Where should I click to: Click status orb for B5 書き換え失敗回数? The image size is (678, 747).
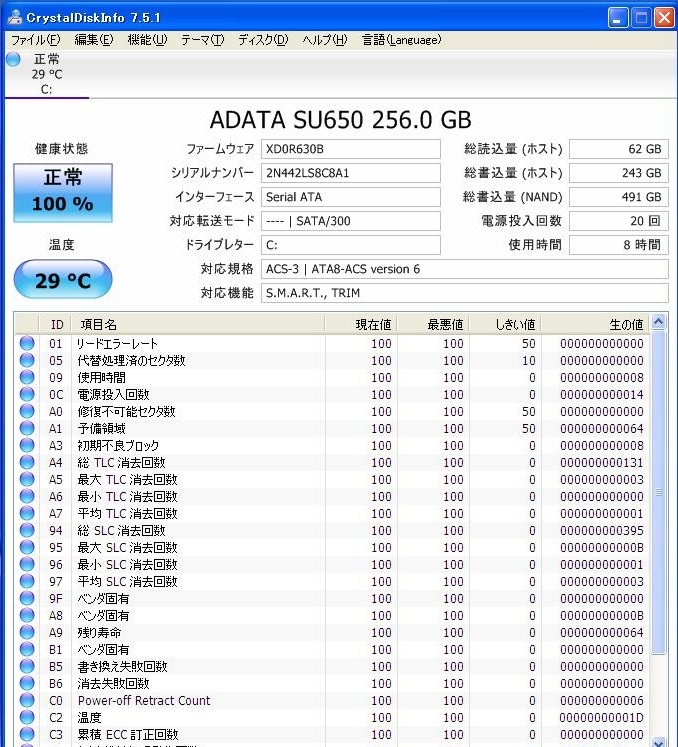[x=27, y=666]
